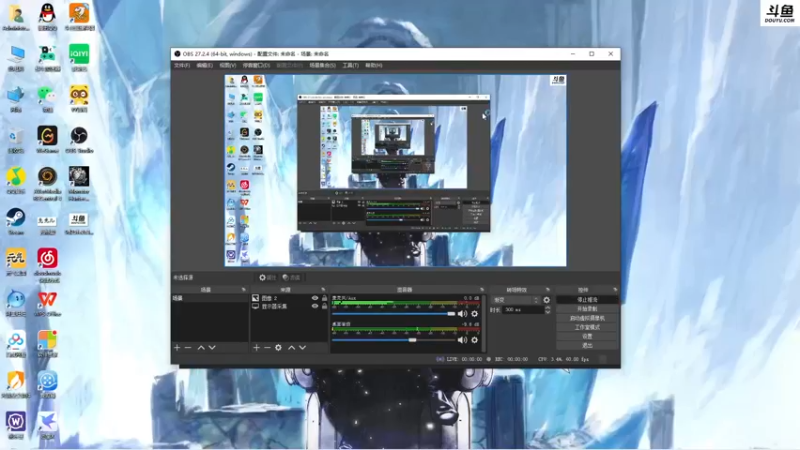800x450 pixels.
Task: Toggle lock on Display Capture source
Action: (x=324, y=306)
